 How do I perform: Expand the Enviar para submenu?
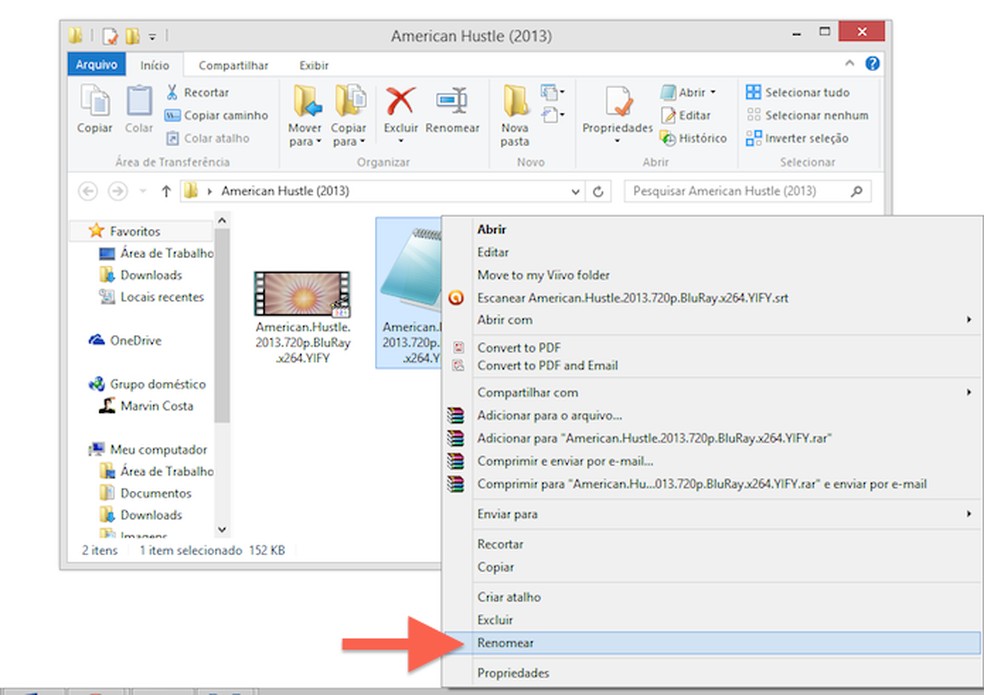[712, 514]
